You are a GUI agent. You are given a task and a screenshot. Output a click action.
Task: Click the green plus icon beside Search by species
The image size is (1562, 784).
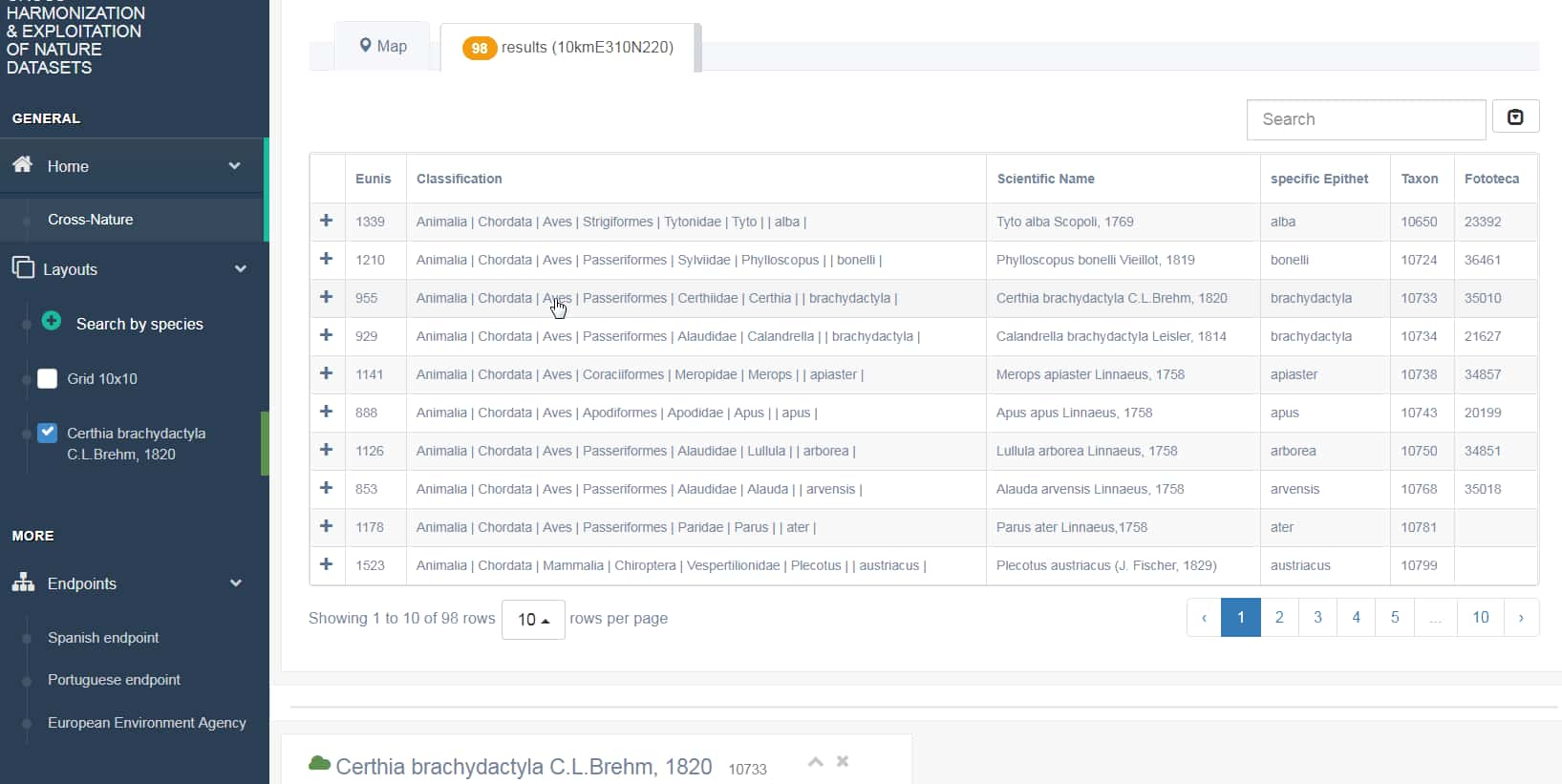pos(52,321)
